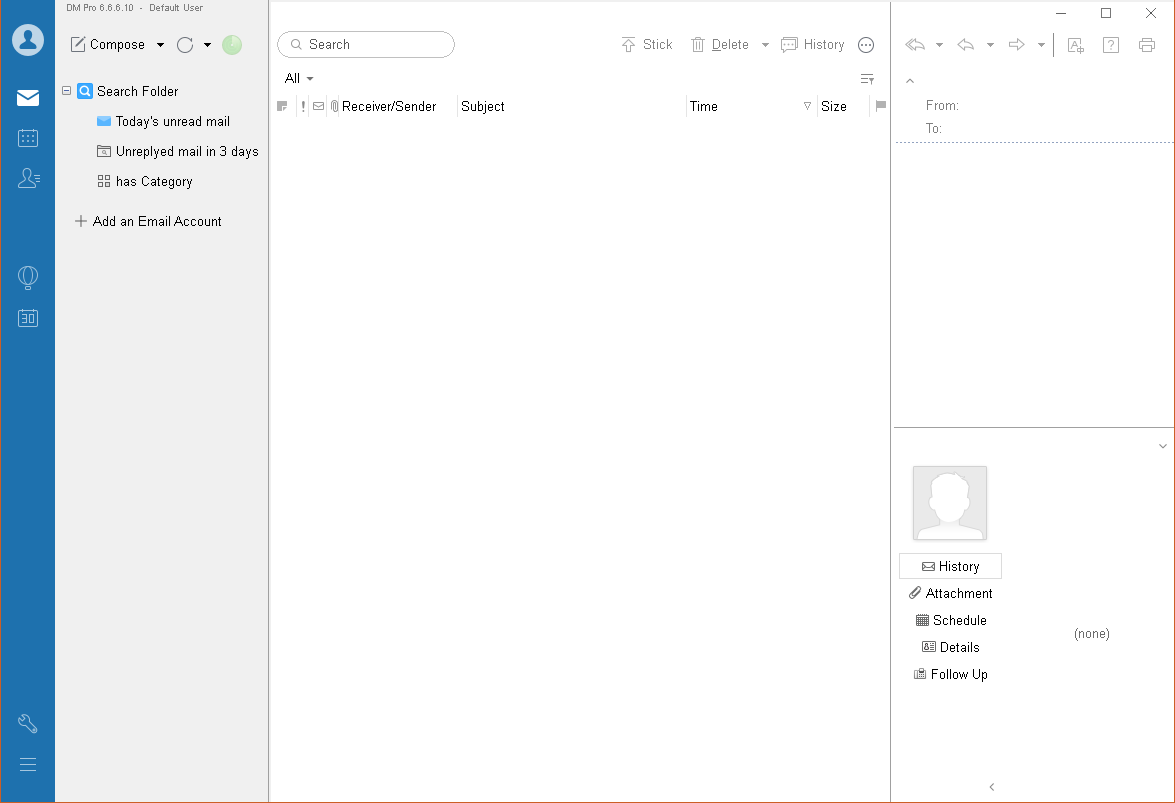Click the refresh/receive mail icon
This screenshot has height=803, width=1175.
(x=185, y=45)
